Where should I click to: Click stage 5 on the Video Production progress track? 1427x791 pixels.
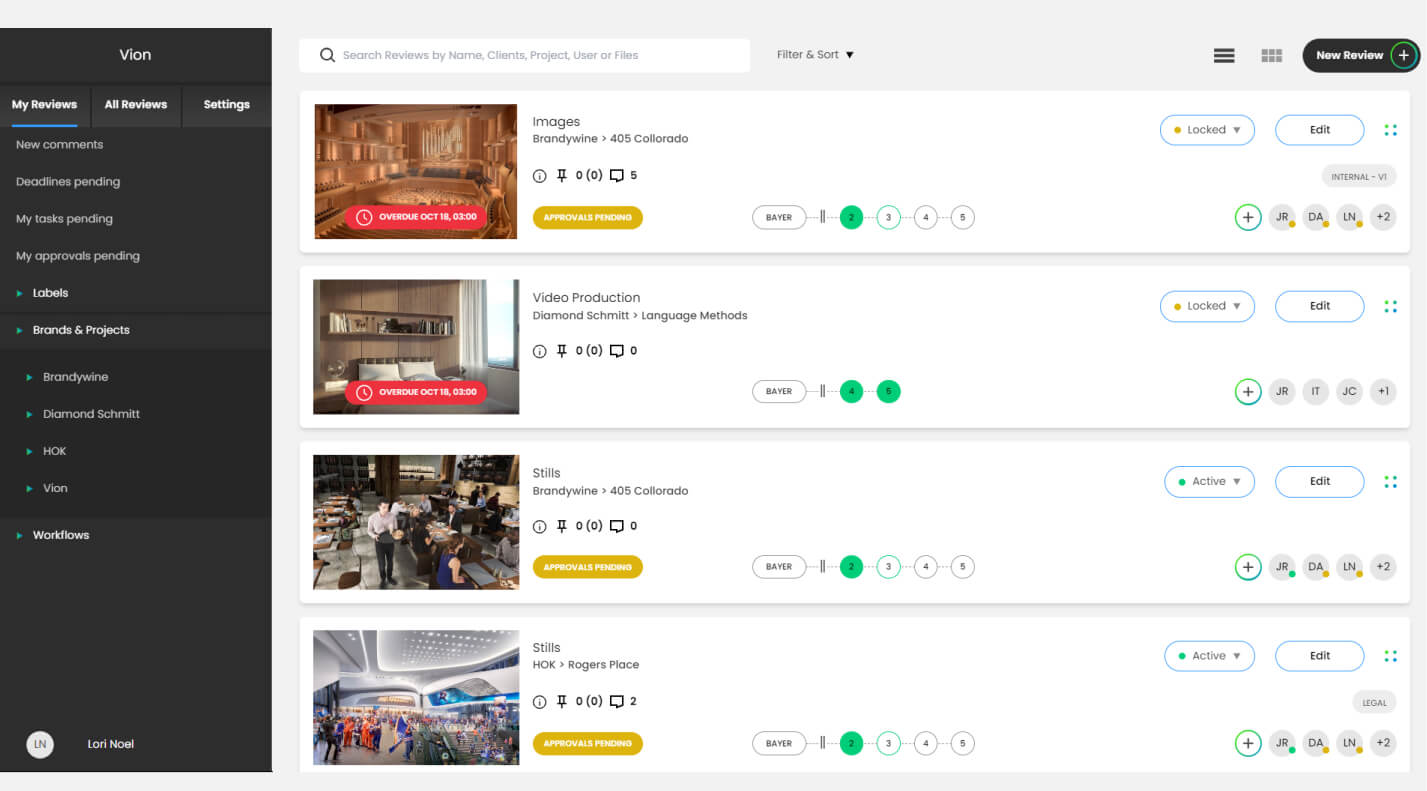888,391
